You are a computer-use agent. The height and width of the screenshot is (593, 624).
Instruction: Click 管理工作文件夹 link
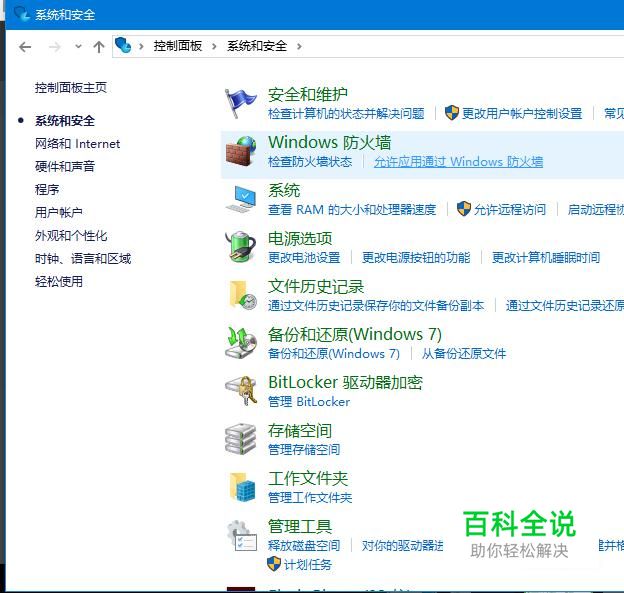coord(310,497)
